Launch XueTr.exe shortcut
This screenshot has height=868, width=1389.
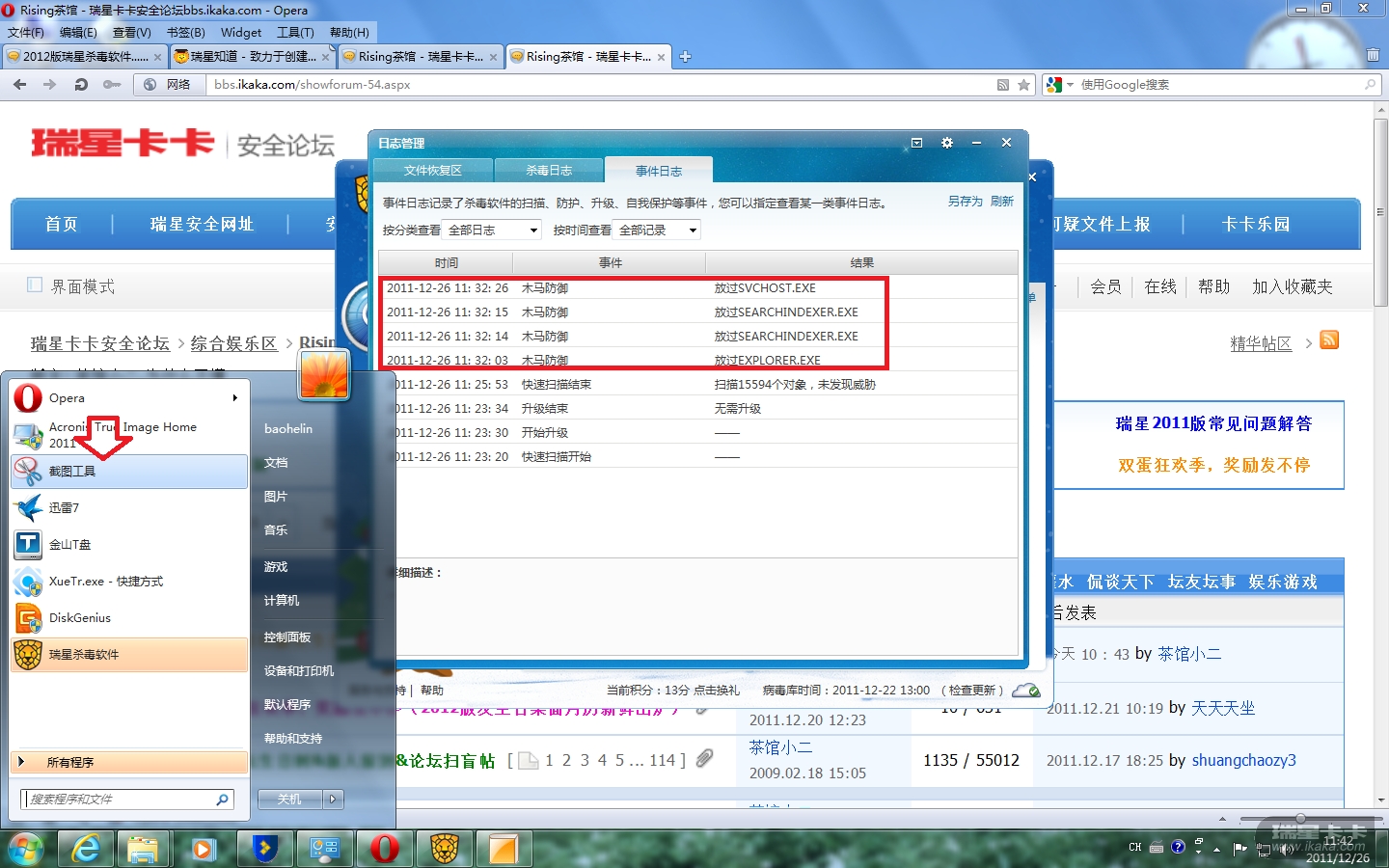pos(129,582)
